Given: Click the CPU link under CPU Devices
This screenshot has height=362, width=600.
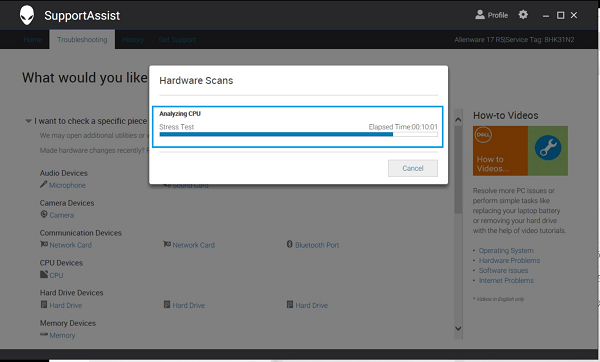Looking at the screenshot, I should point(56,275).
